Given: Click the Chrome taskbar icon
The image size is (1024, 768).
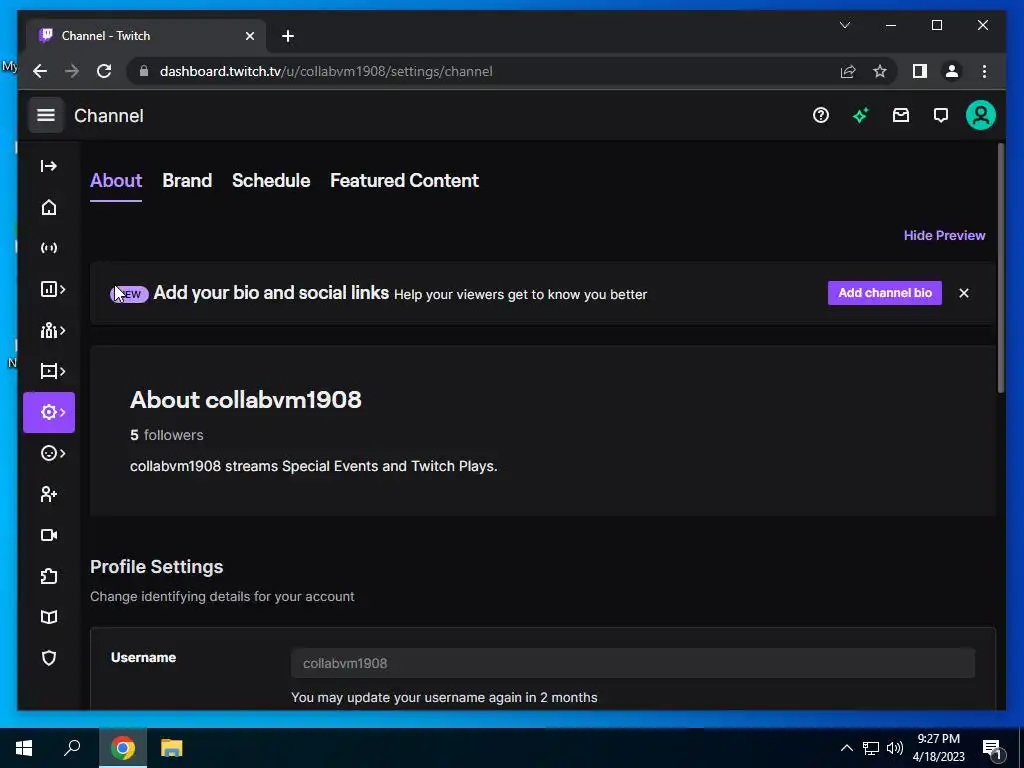Looking at the screenshot, I should click(x=123, y=748).
